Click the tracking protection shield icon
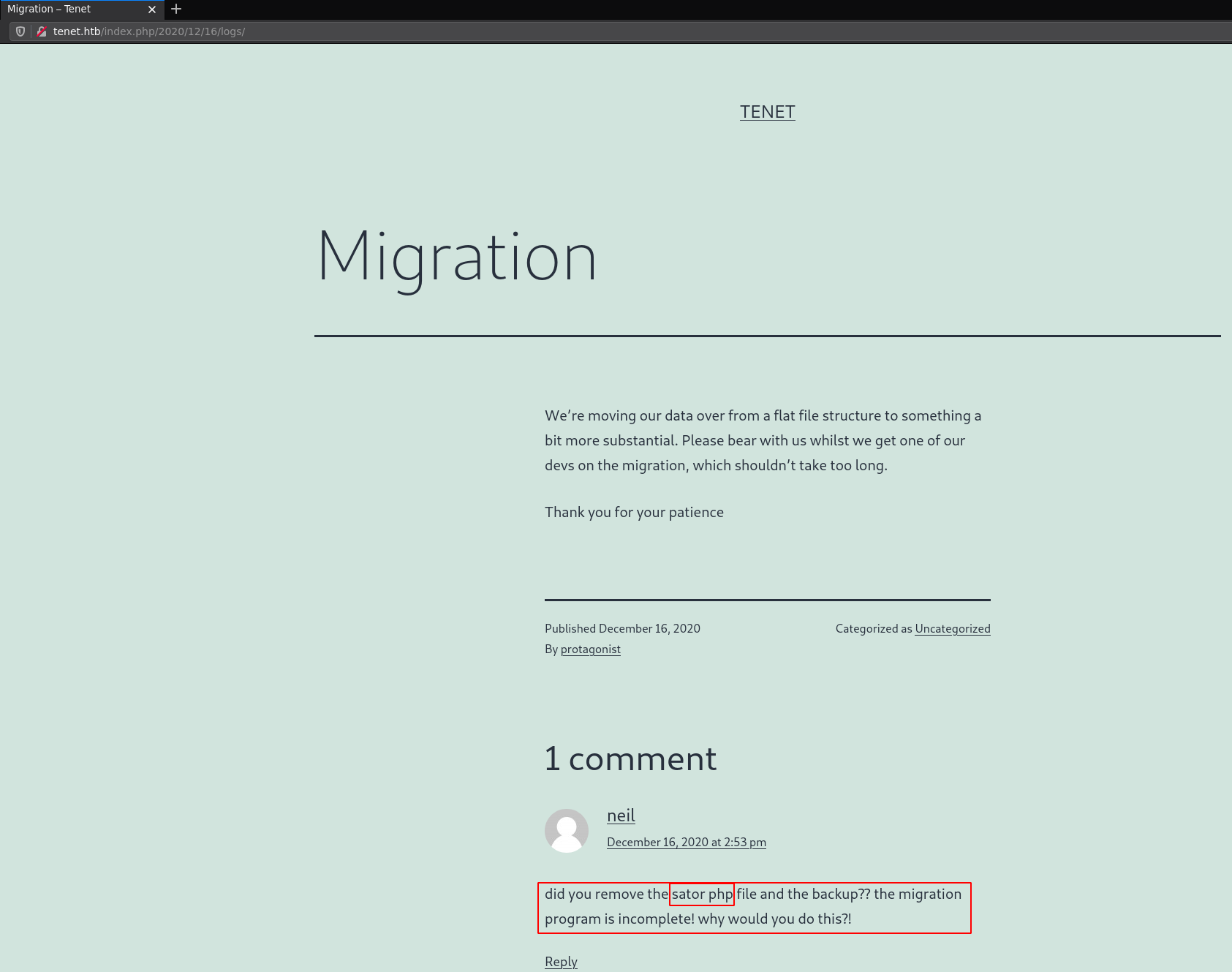Screen dimensions: 1232x972 tap(20, 31)
